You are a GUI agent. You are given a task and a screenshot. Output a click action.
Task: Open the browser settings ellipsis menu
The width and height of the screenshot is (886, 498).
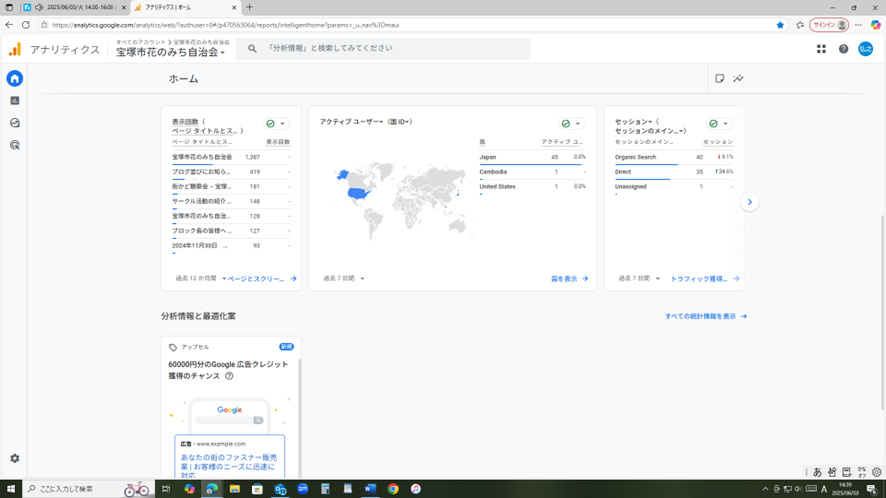(858, 25)
